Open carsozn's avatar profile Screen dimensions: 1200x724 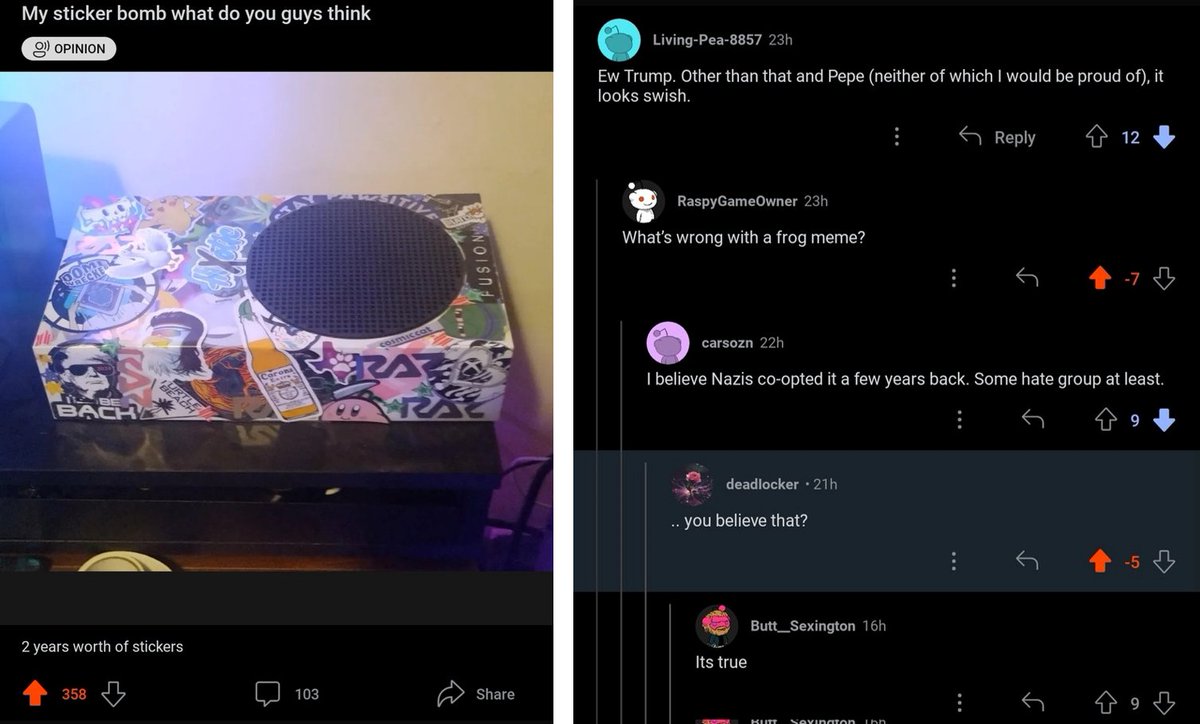point(668,343)
